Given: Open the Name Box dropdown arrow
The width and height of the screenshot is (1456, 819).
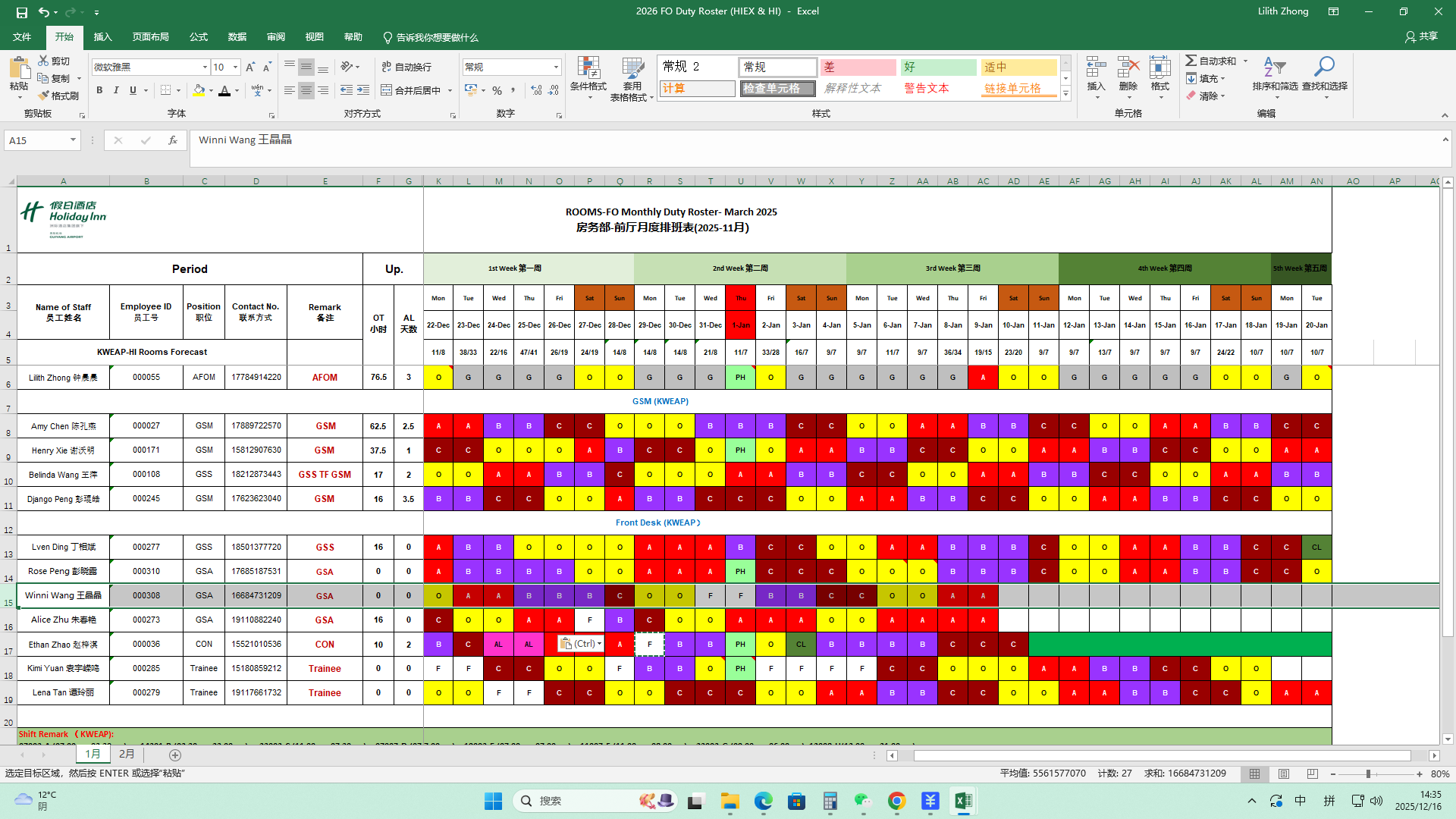Looking at the screenshot, I should [x=73, y=140].
